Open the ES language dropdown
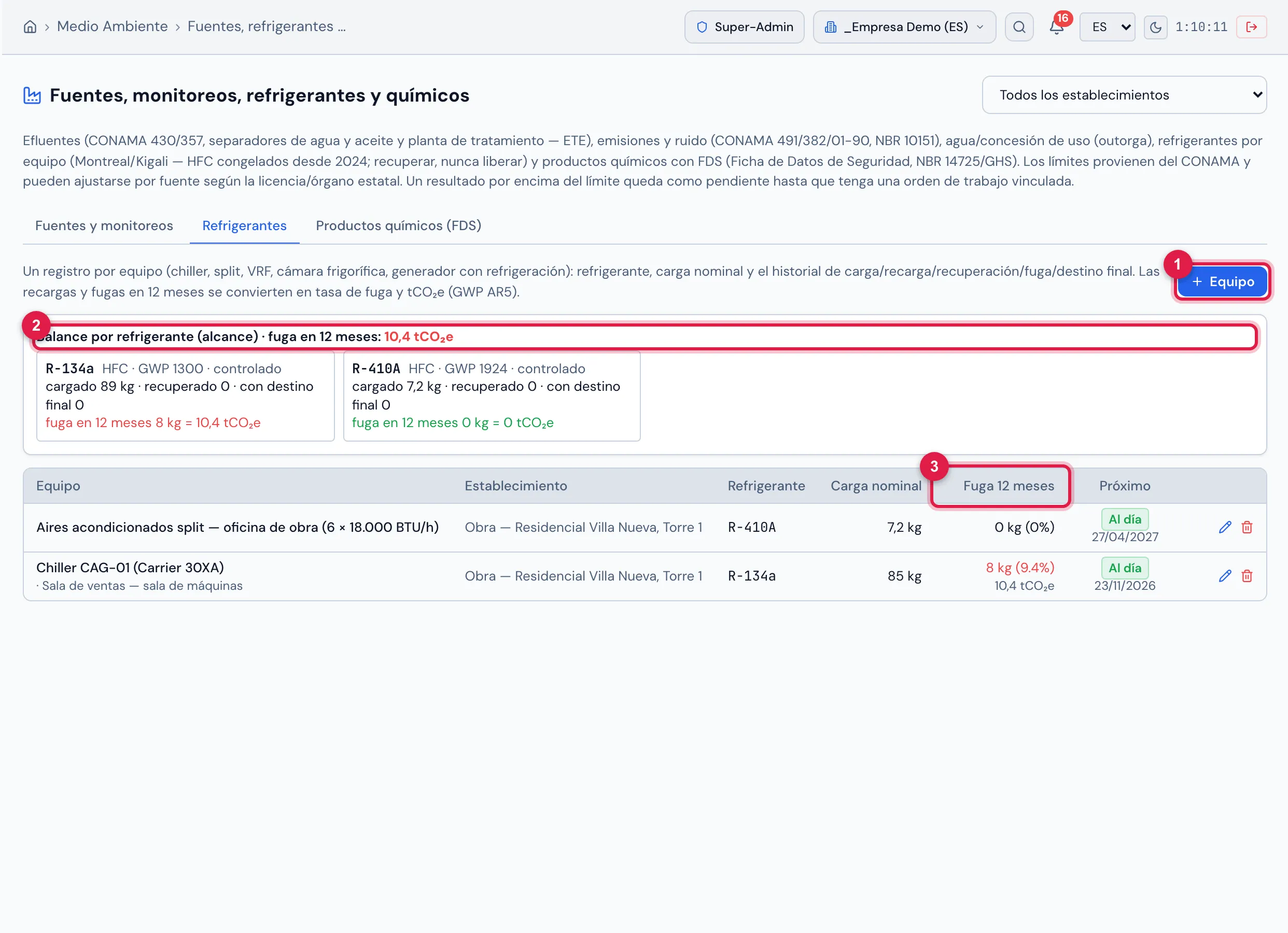1288x933 pixels. click(x=1107, y=26)
